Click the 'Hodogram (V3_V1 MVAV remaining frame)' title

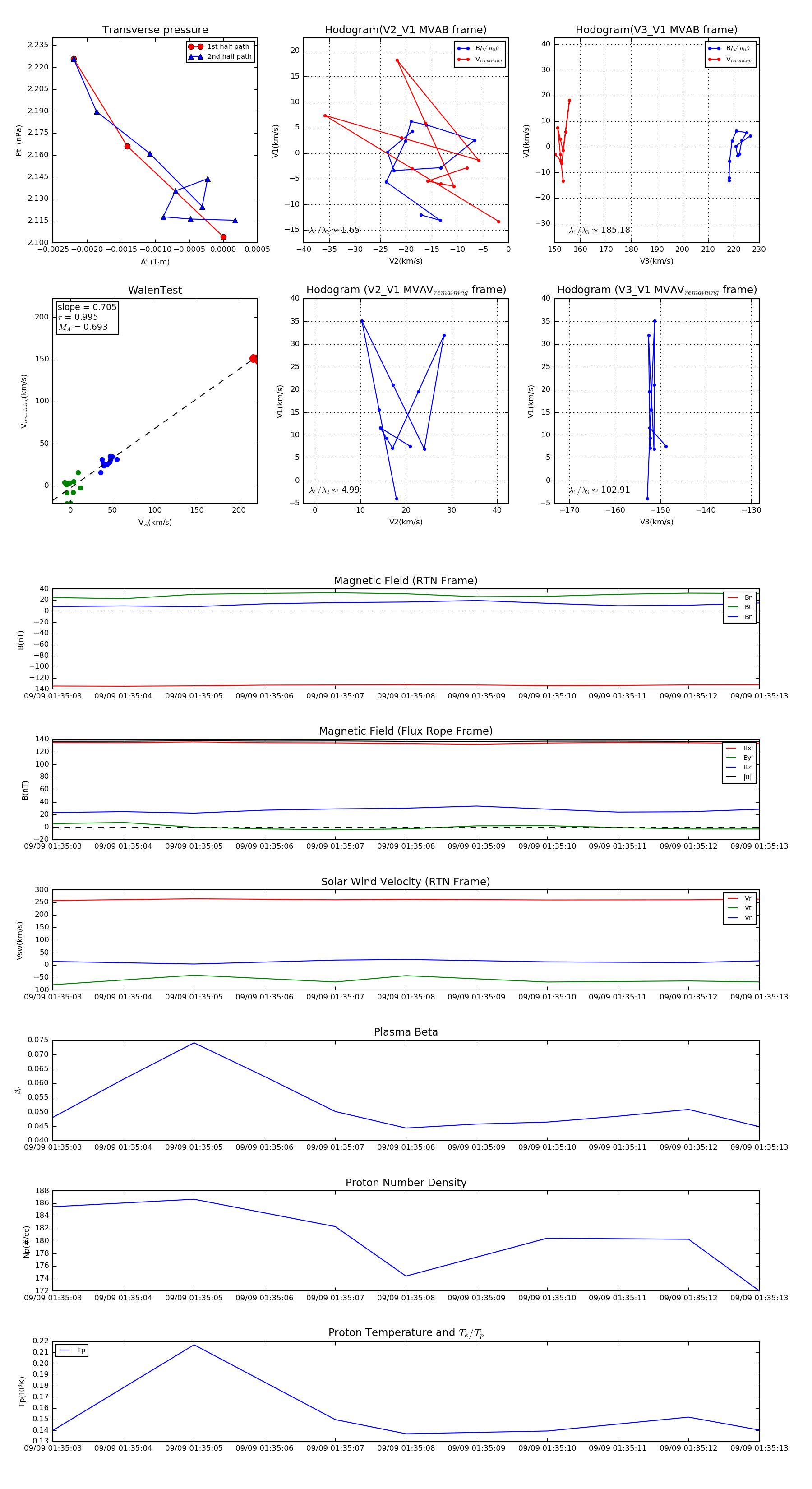[656, 290]
